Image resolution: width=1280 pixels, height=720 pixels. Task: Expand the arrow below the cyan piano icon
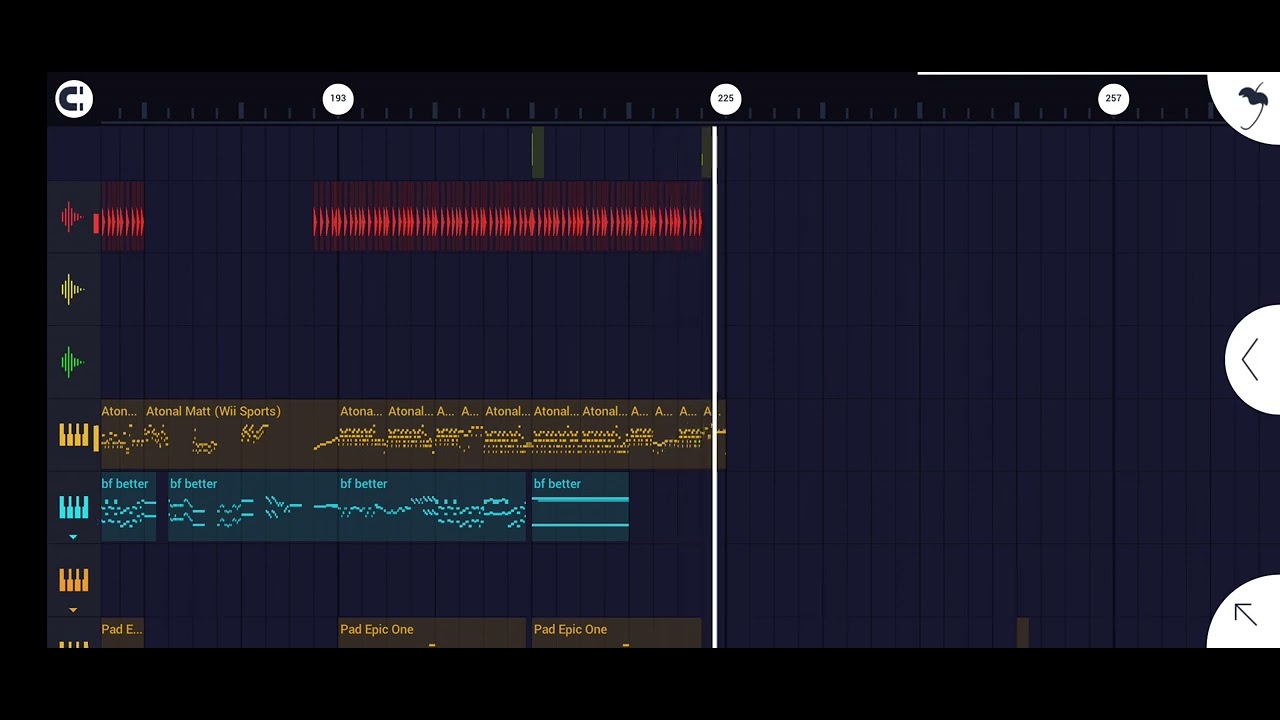(x=73, y=537)
